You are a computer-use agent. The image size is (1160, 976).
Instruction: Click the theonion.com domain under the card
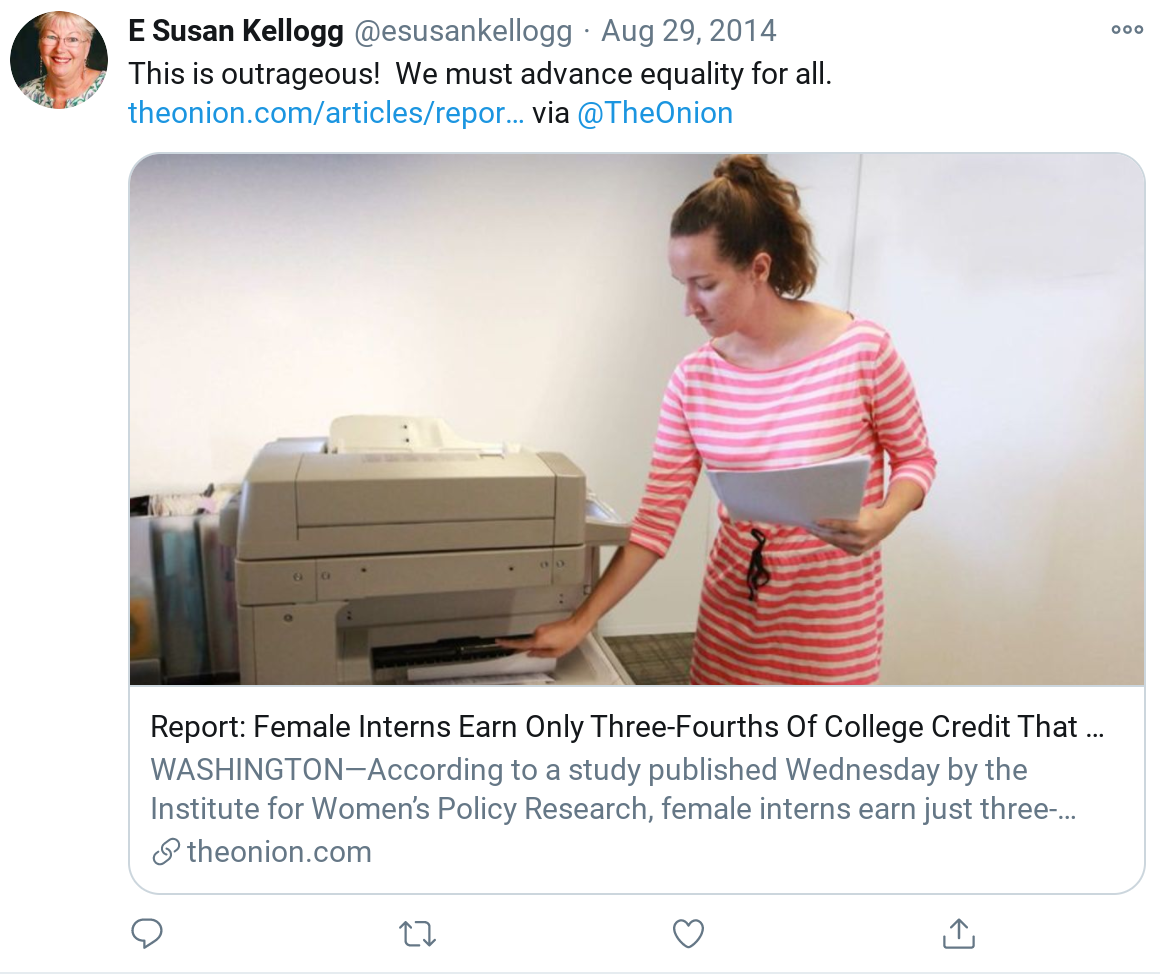coord(279,852)
